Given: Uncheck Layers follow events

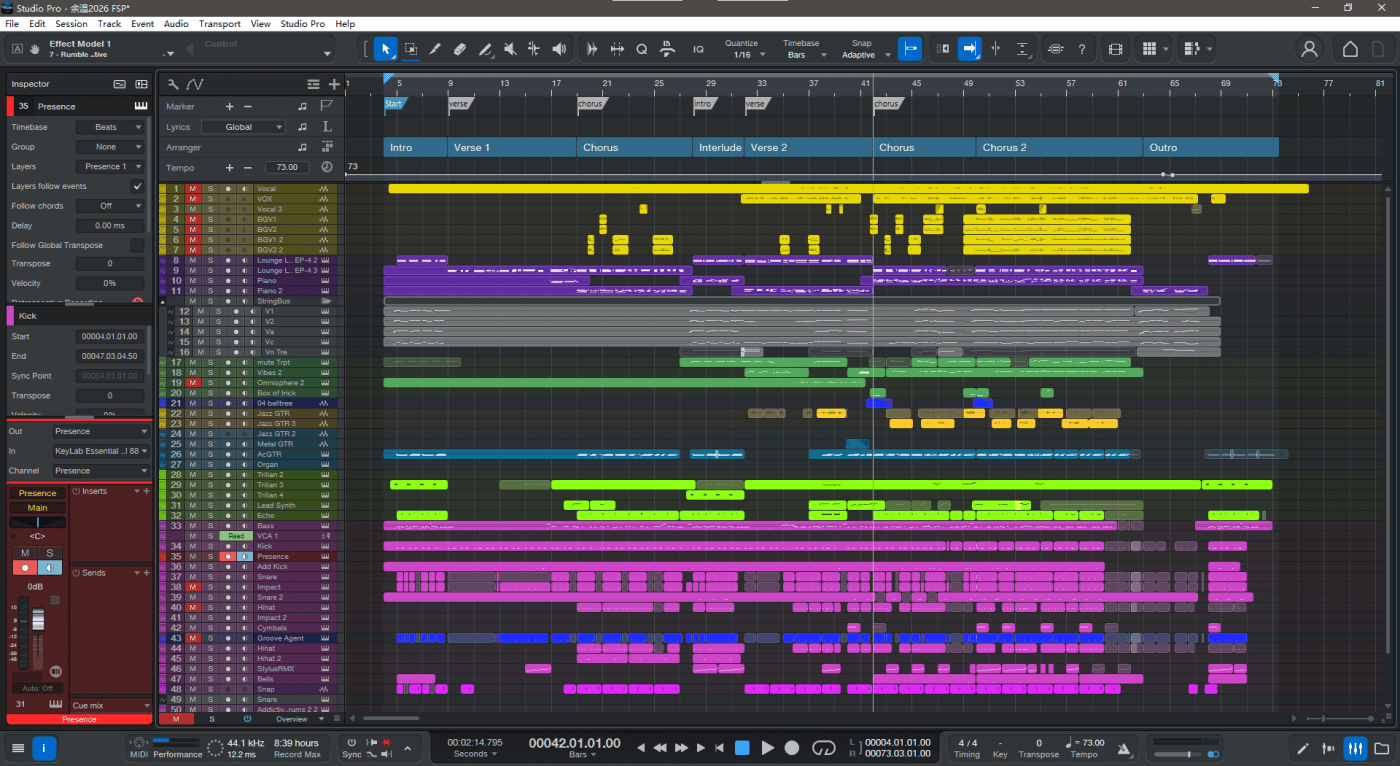Looking at the screenshot, I should click(x=137, y=187).
